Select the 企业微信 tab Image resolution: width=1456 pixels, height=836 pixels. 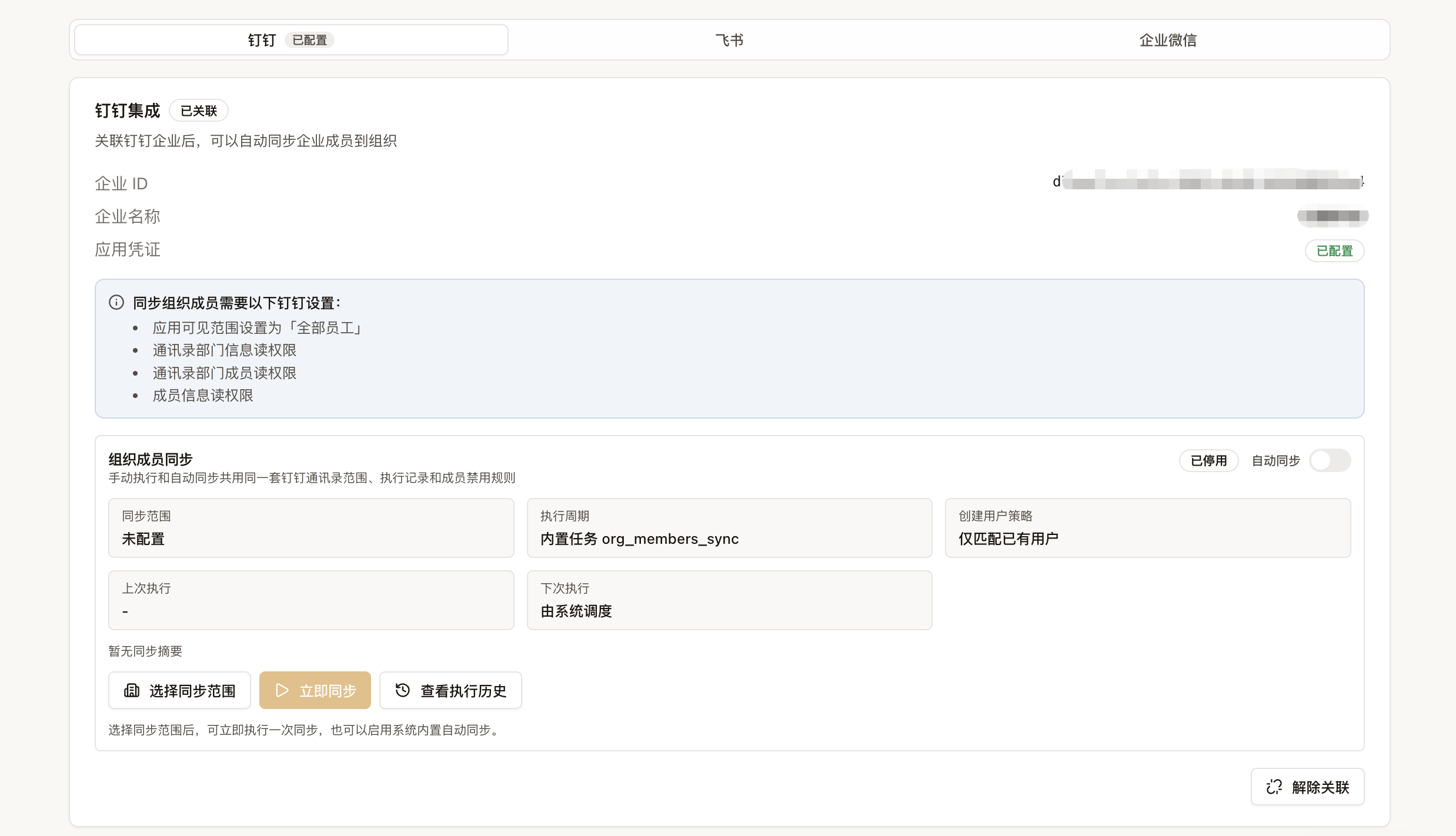pos(1168,40)
